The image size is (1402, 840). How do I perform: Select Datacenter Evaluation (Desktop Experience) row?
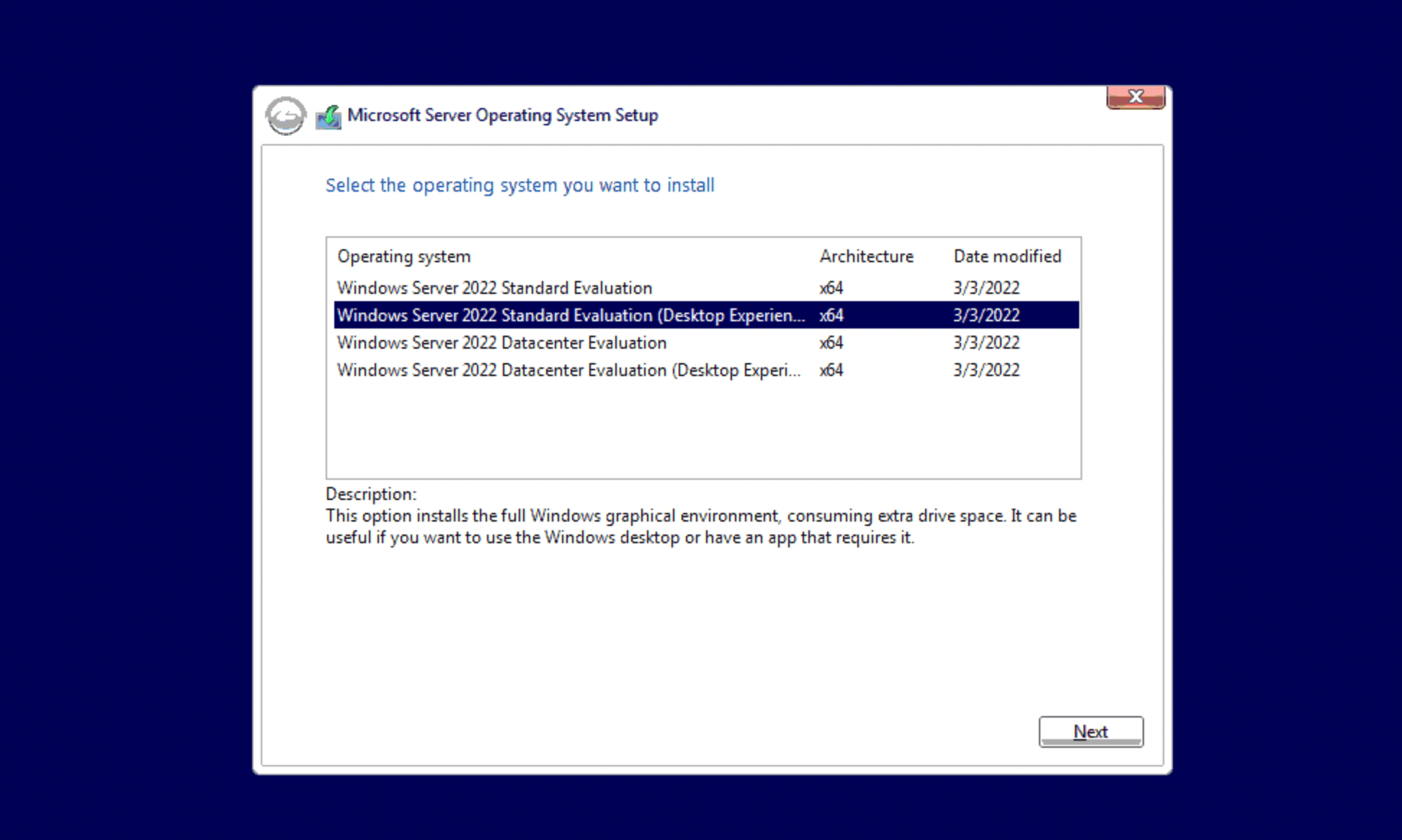point(706,370)
